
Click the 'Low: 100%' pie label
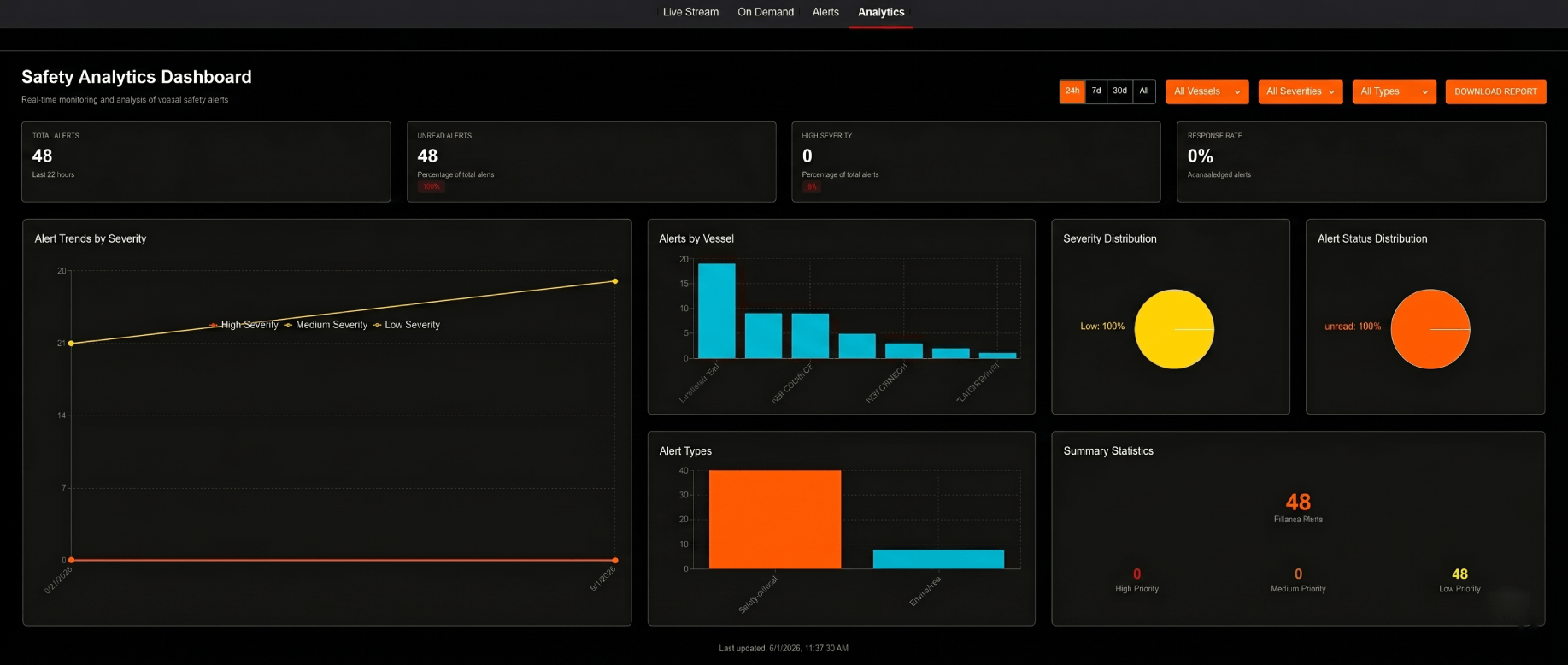(1102, 327)
